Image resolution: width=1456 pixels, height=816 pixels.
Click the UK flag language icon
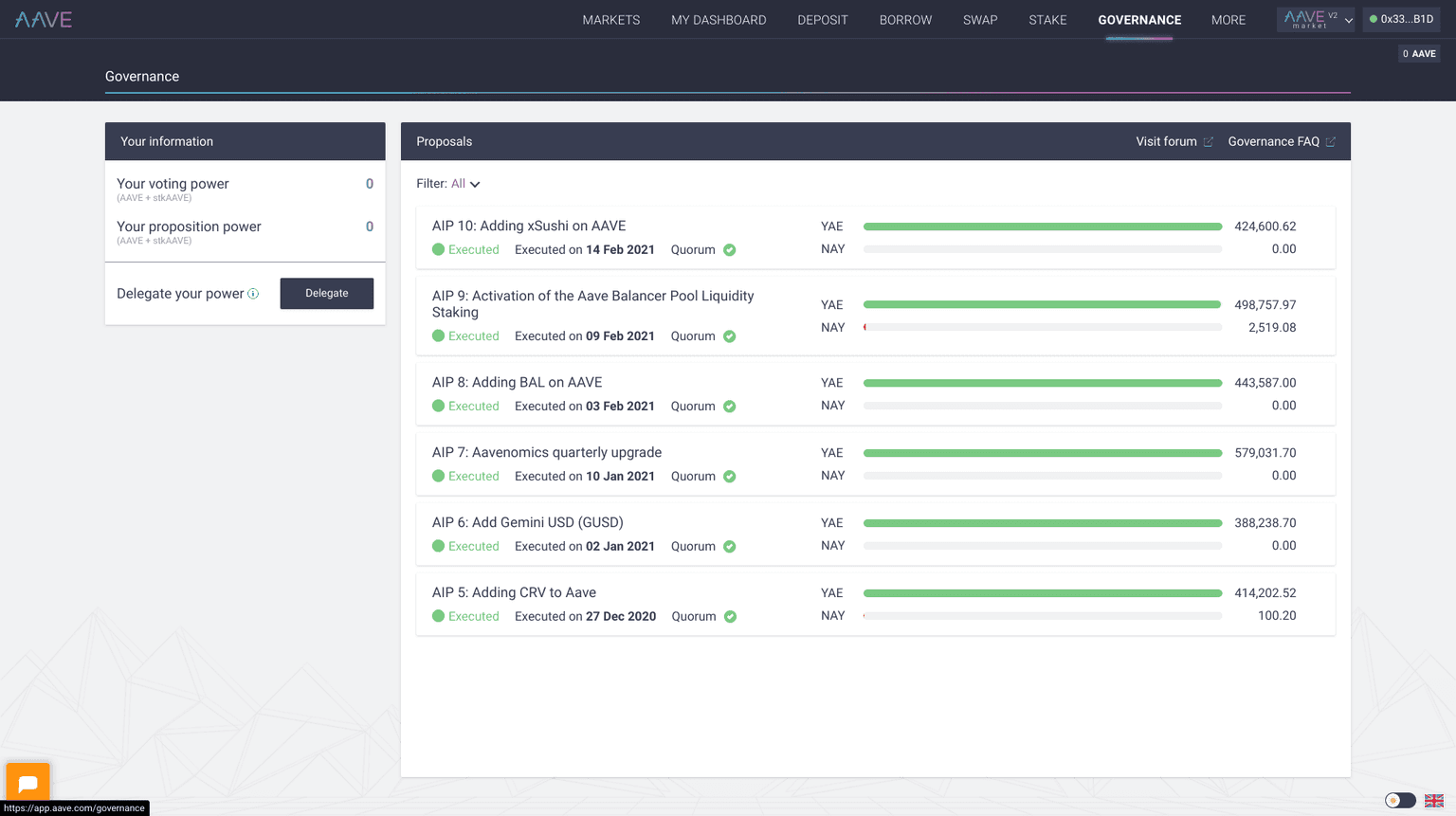tap(1433, 801)
